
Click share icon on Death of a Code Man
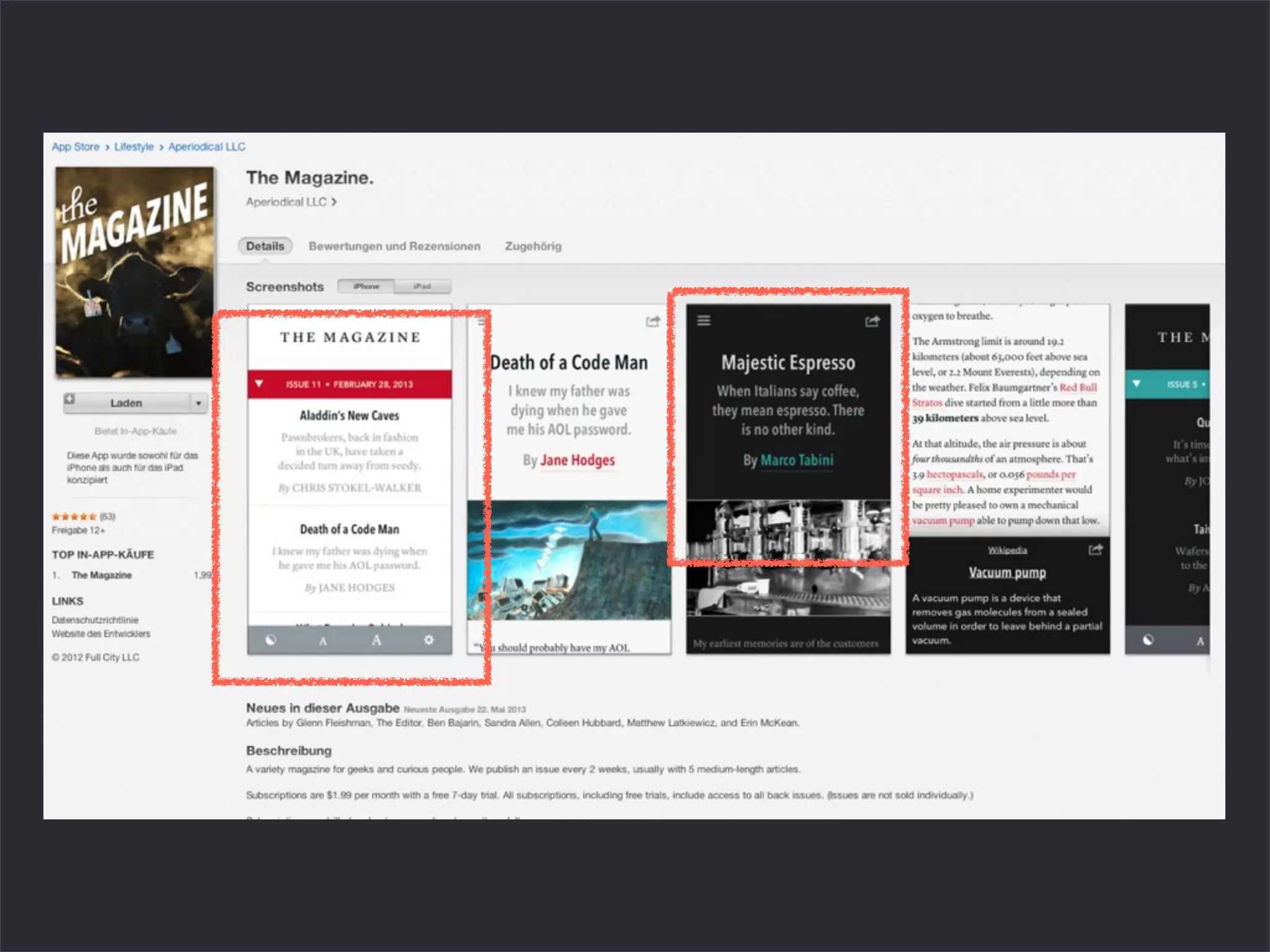click(652, 321)
